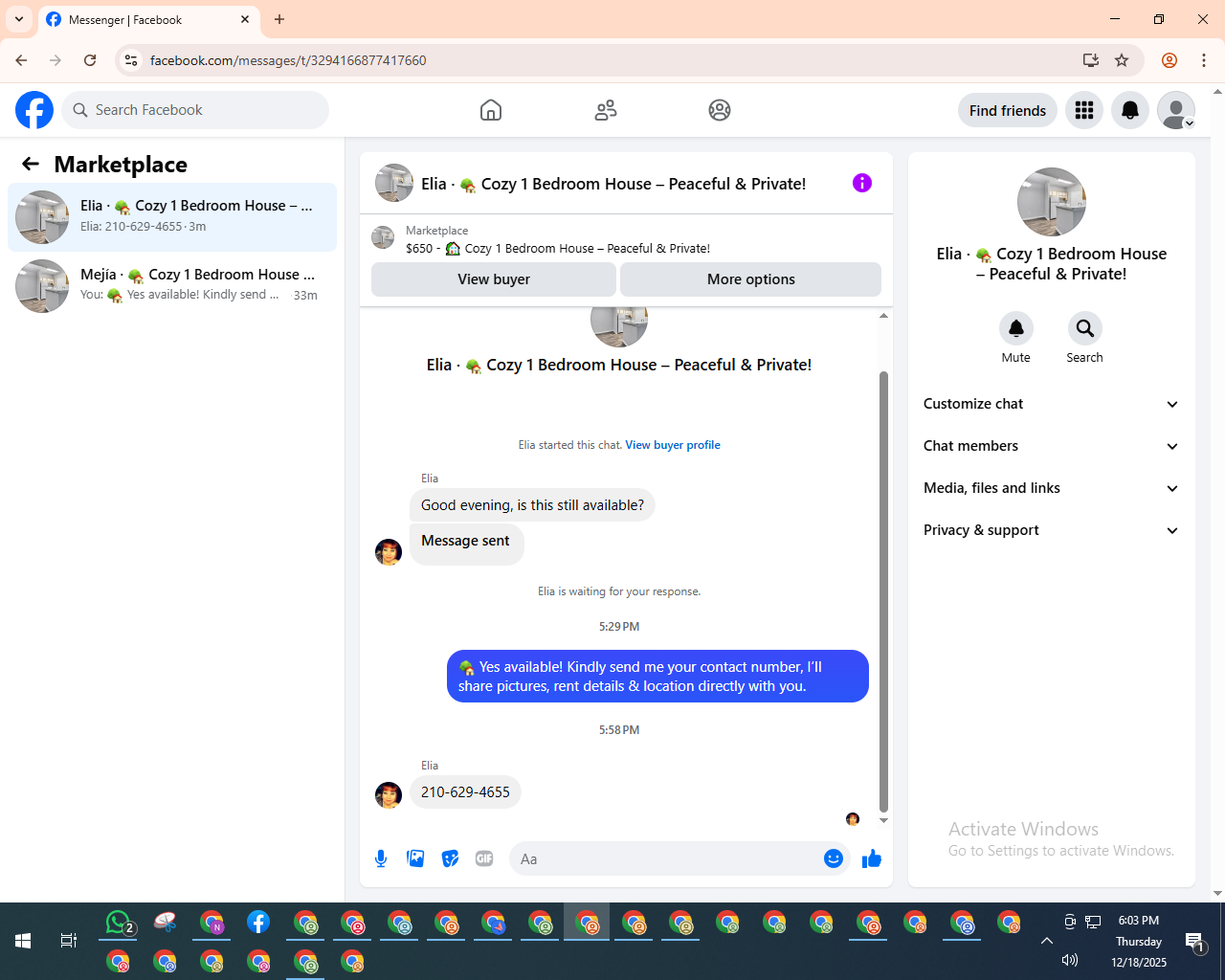Send a thumbs-up like
The image size is (1225, 980).
coord(871,858)
